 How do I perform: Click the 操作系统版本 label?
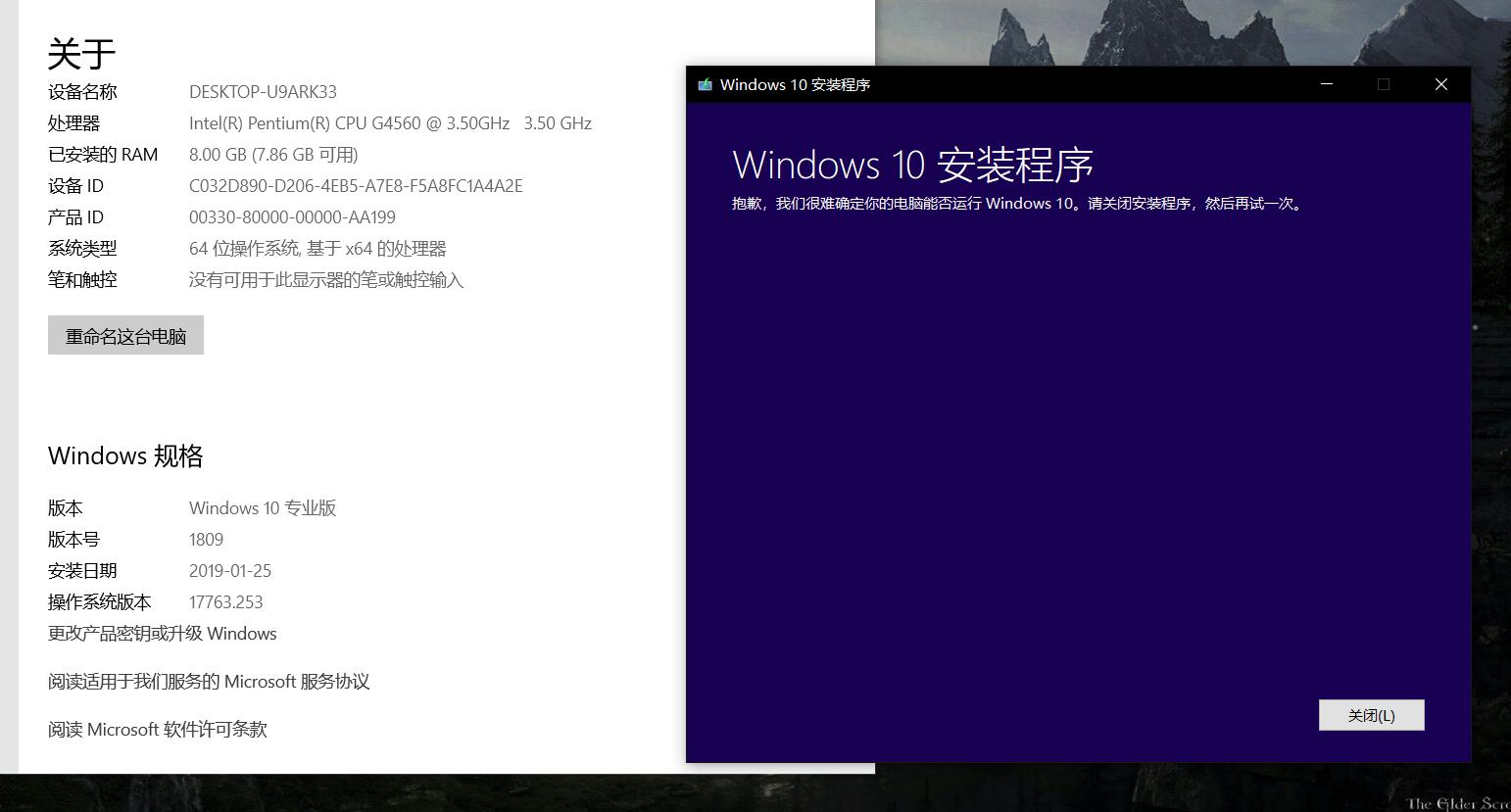(x=100, y=602)
